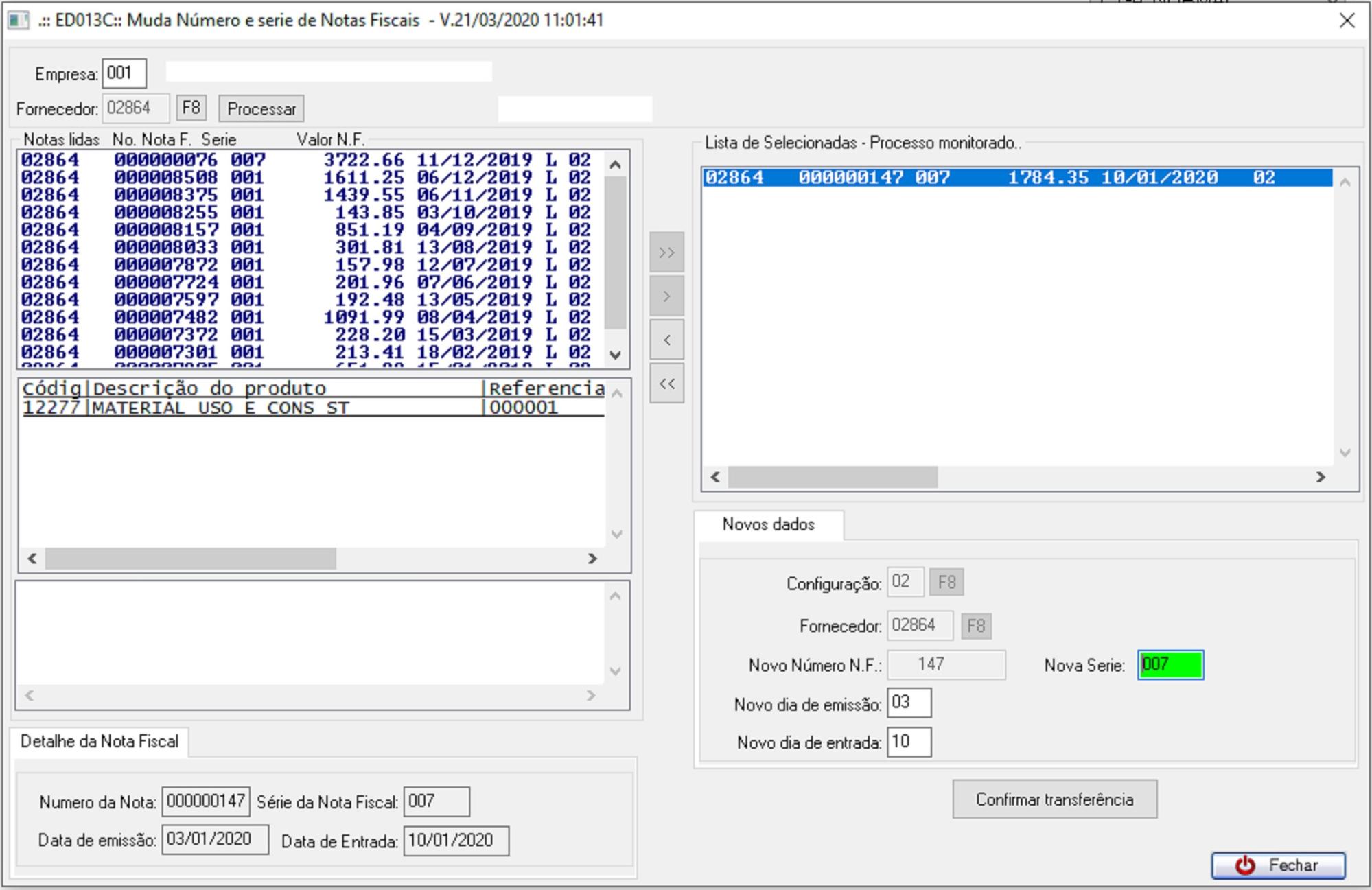Open the Detalhe da Nota Fiscal tab
Viewport: 1372px width, 890px height.
click(100, 742)
